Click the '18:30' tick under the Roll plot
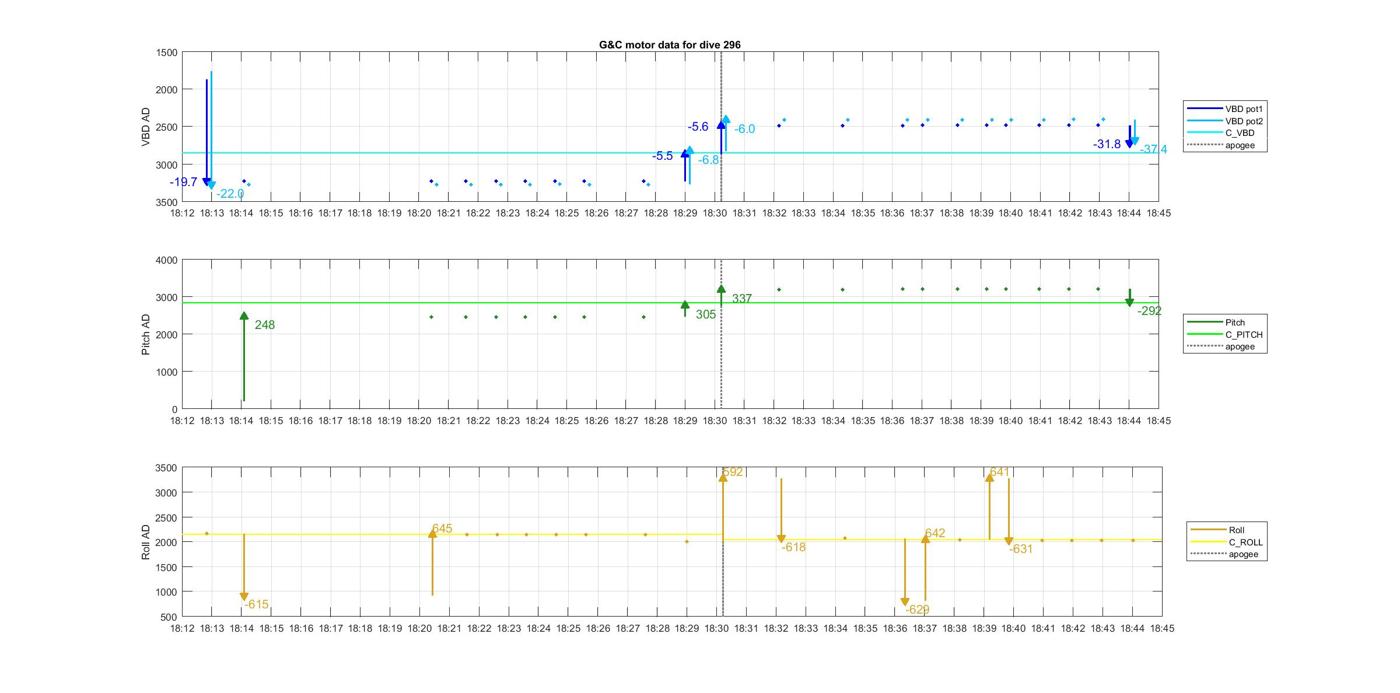The image size is (1400, 693). click(716, 629)
